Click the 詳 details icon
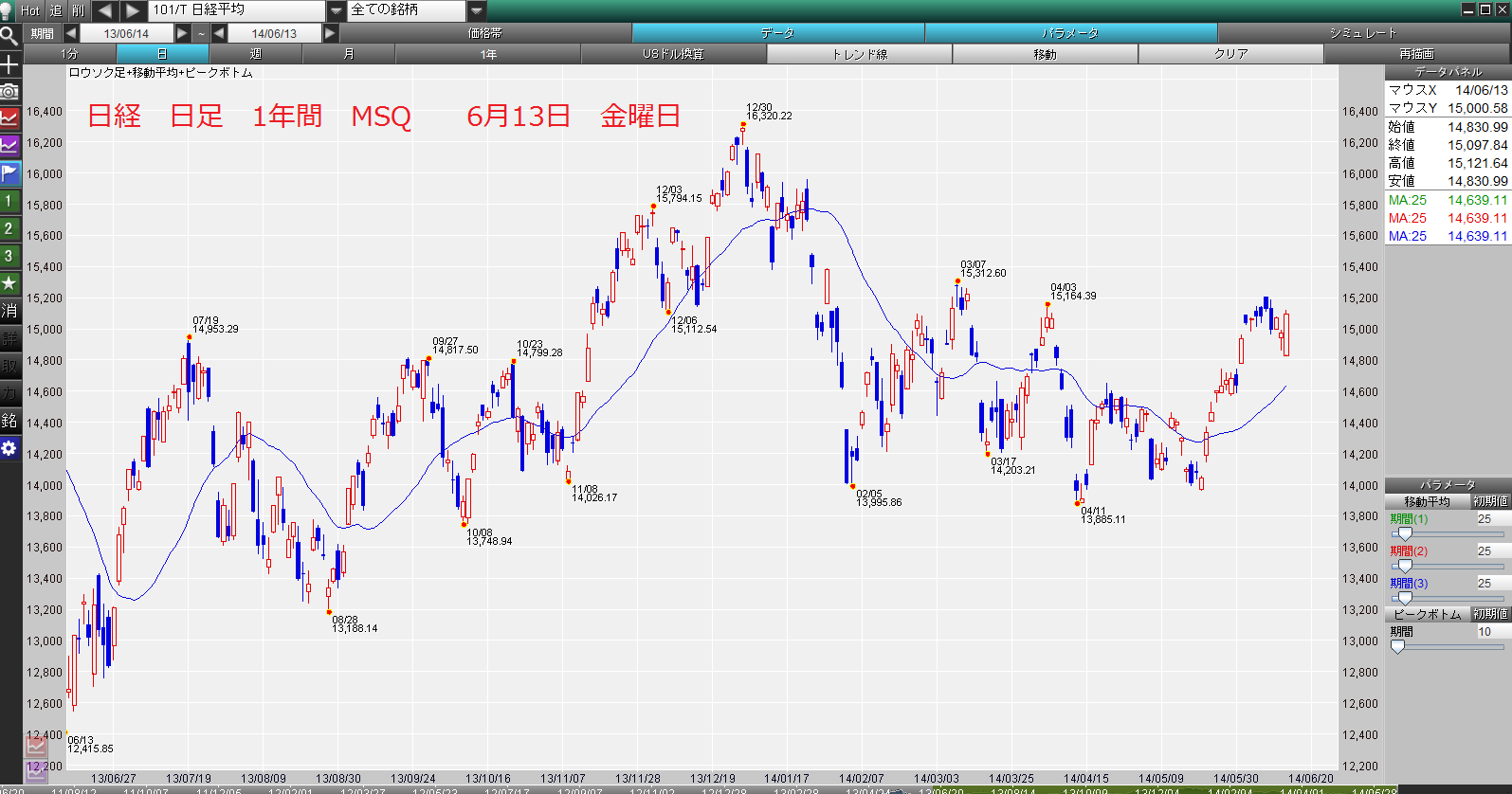Image resolution: width=1512 pixels, height=794 pixels. (9, 338)
